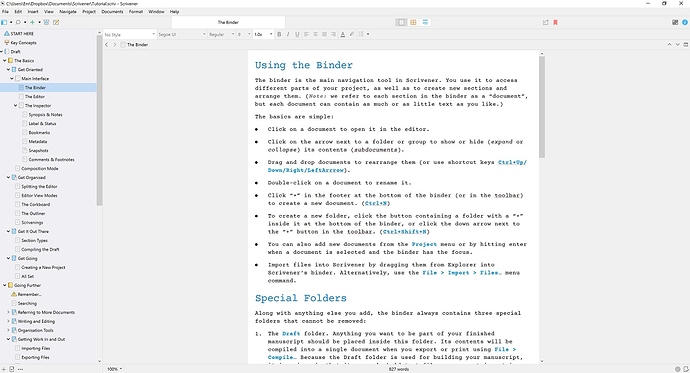The height and width of the screenshot is (373, 690).
Task: Toggle italic formatting
Action: click(x=288, y=34)
